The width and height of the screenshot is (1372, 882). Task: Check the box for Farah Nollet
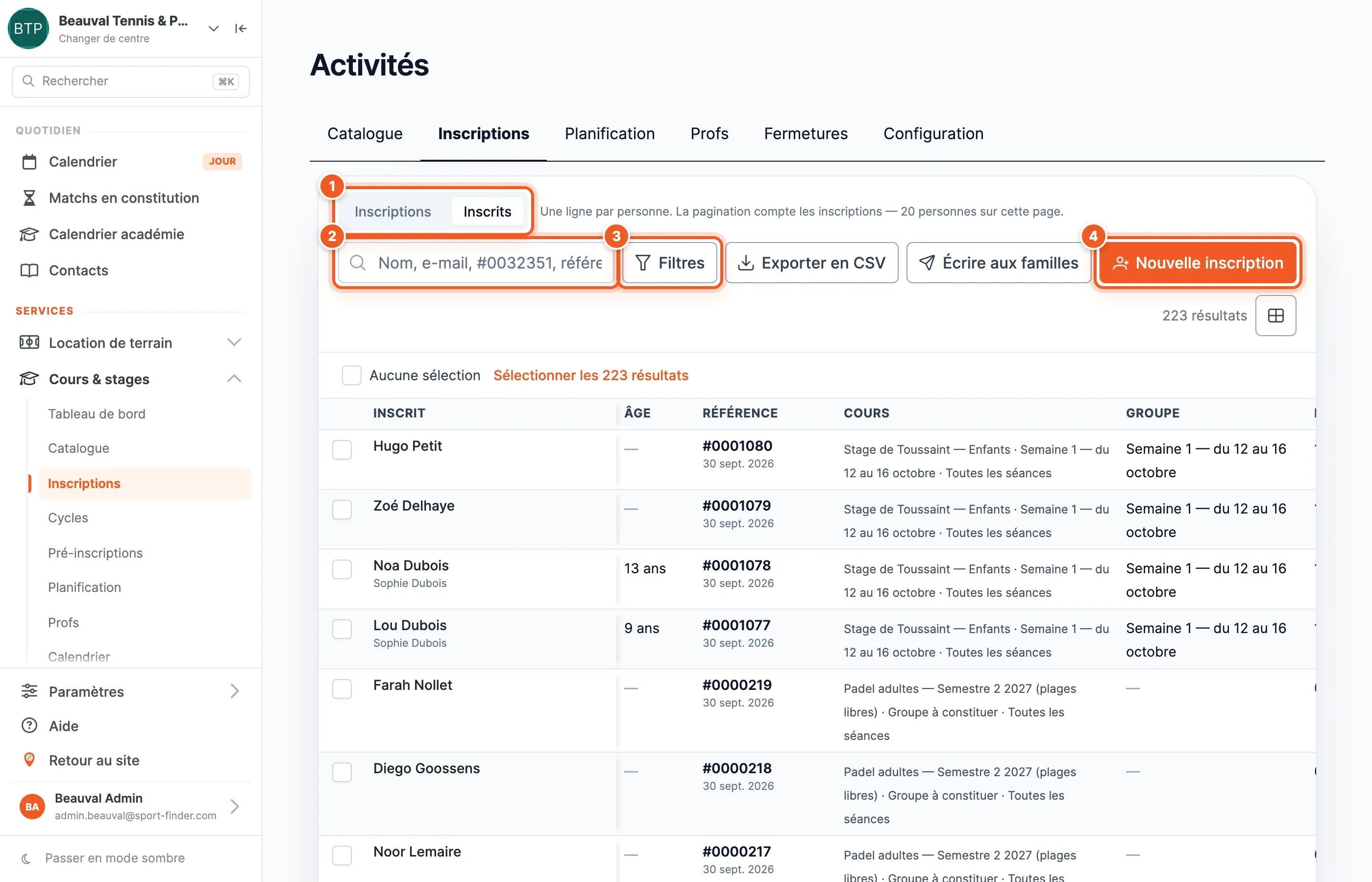[x=342, y=688]
